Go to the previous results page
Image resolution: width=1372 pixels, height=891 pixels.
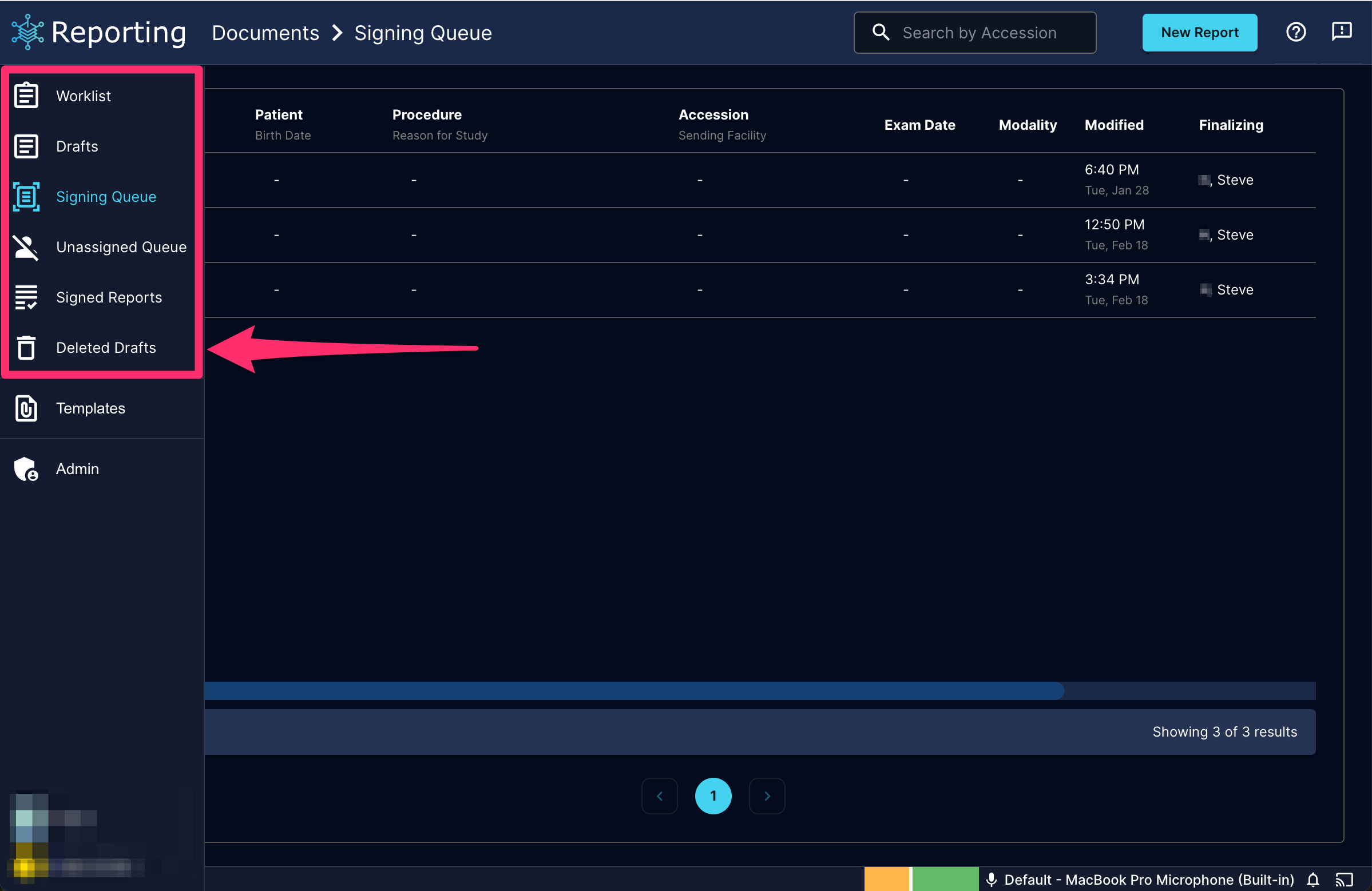660,796
